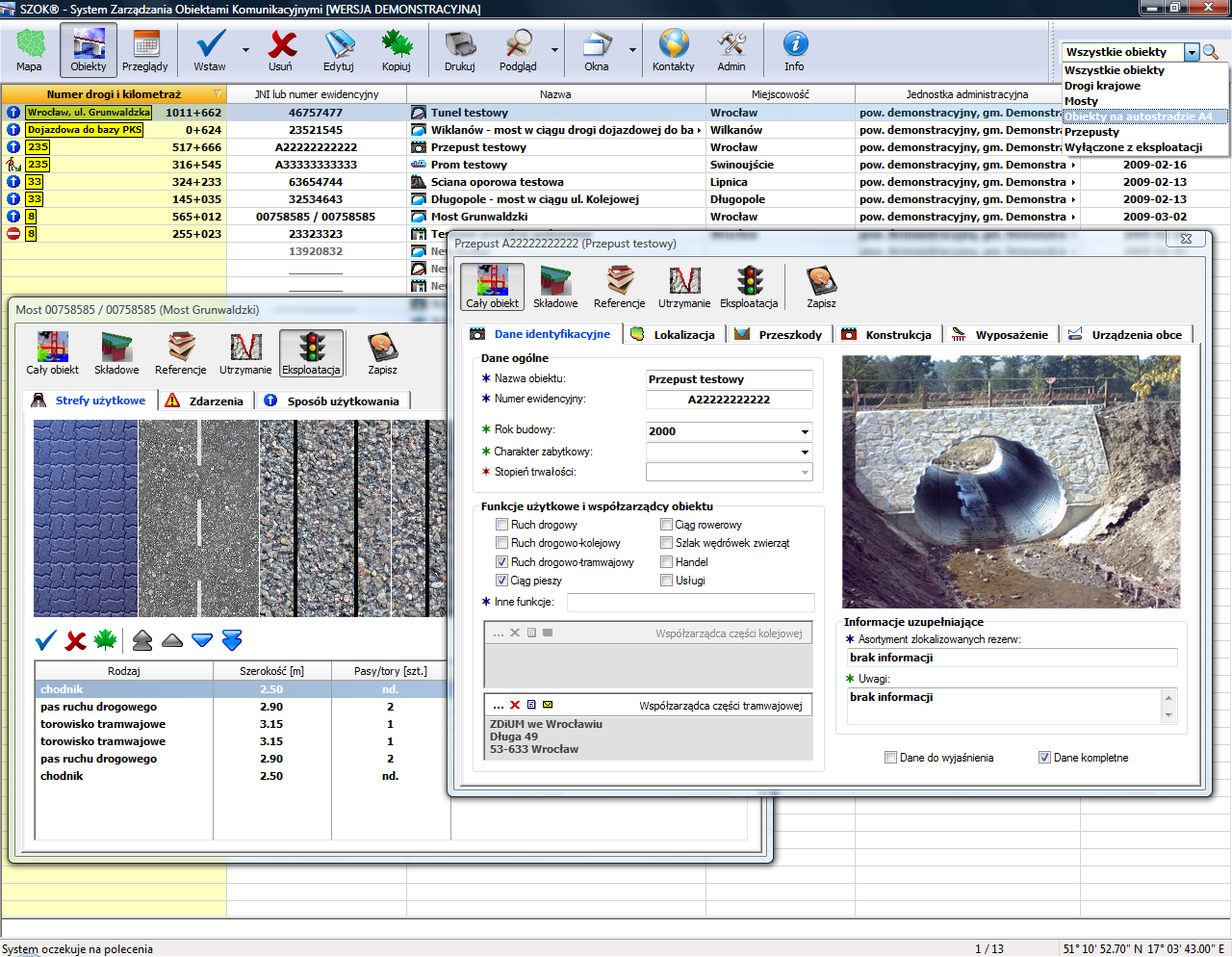Screen dimensions: 1232x957
Task: Open the Mapa map view
Action: pyautogui.click(x=30, y=50)
